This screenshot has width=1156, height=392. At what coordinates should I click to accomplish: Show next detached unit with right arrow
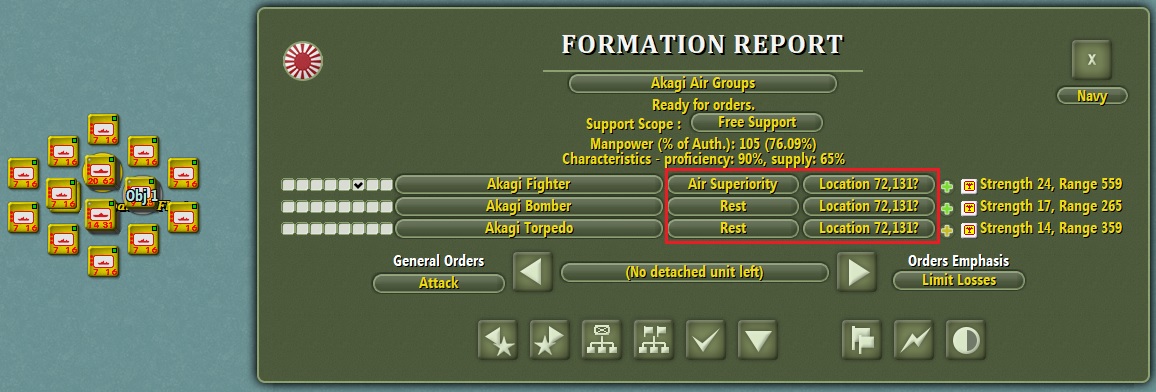857,272
